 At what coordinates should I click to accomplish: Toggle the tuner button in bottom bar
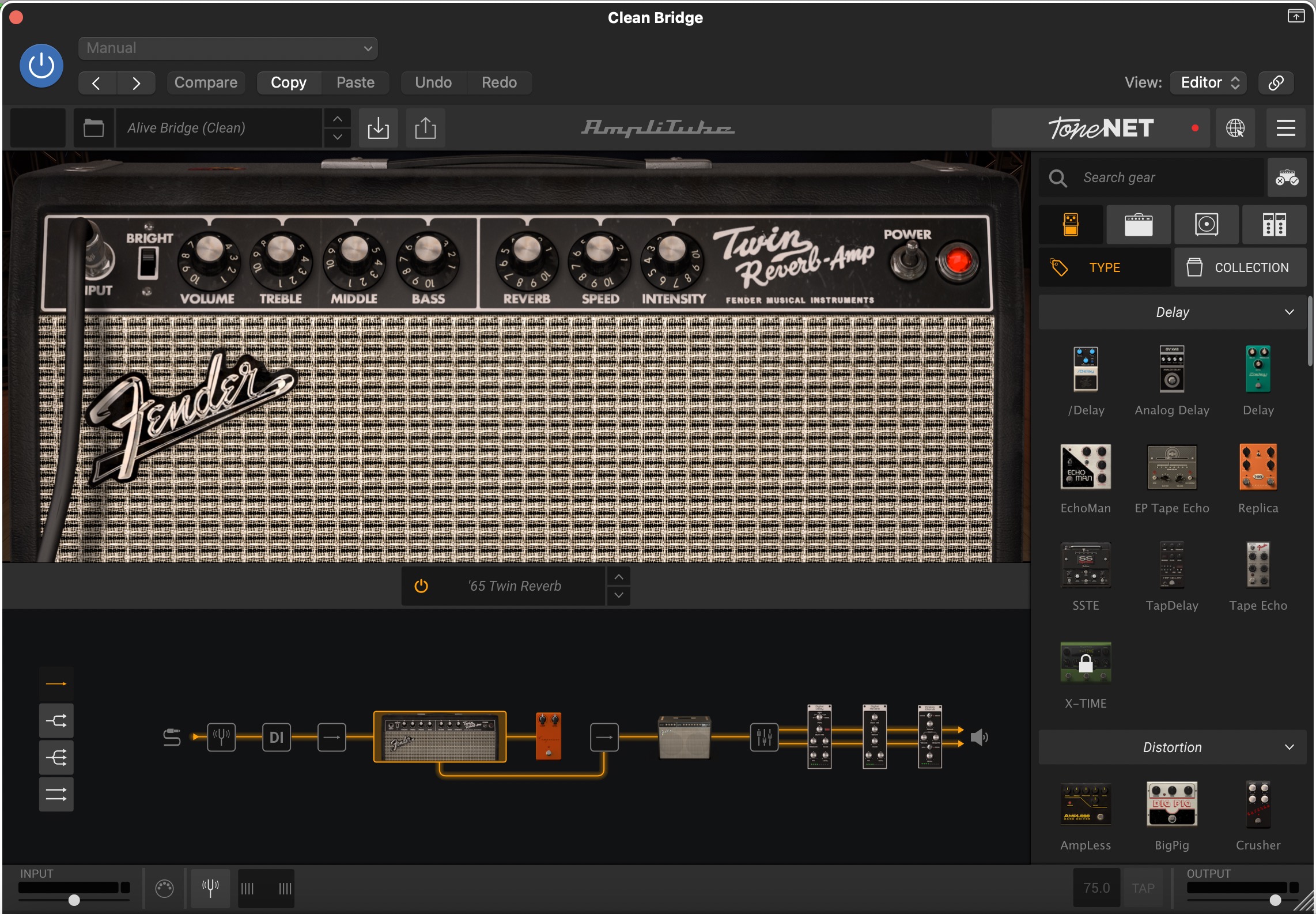tap(210, 888)
